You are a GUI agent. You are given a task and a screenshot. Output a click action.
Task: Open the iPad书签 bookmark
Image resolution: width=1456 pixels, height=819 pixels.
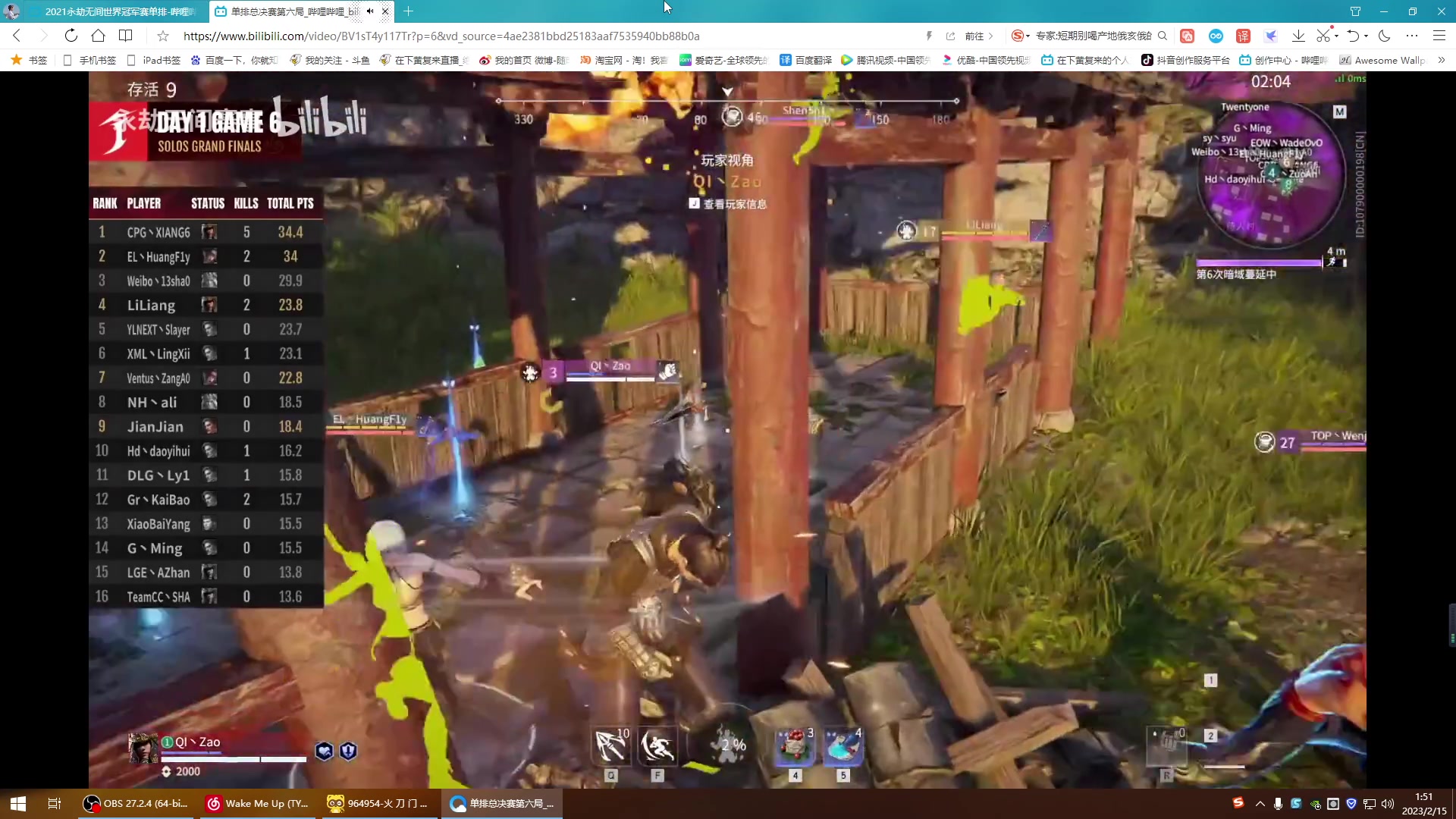coord(154,60)
